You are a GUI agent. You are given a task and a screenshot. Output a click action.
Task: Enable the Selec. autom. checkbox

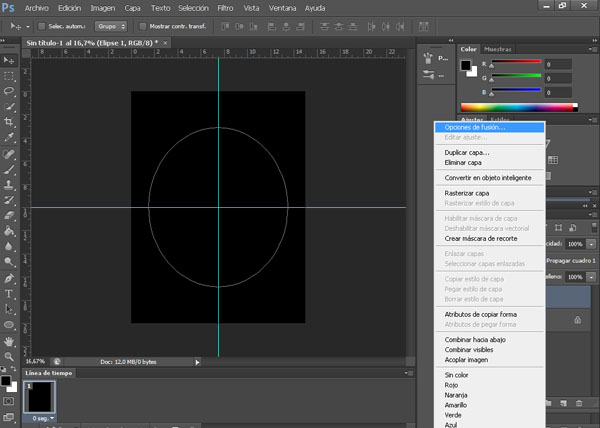pos(41,25)
